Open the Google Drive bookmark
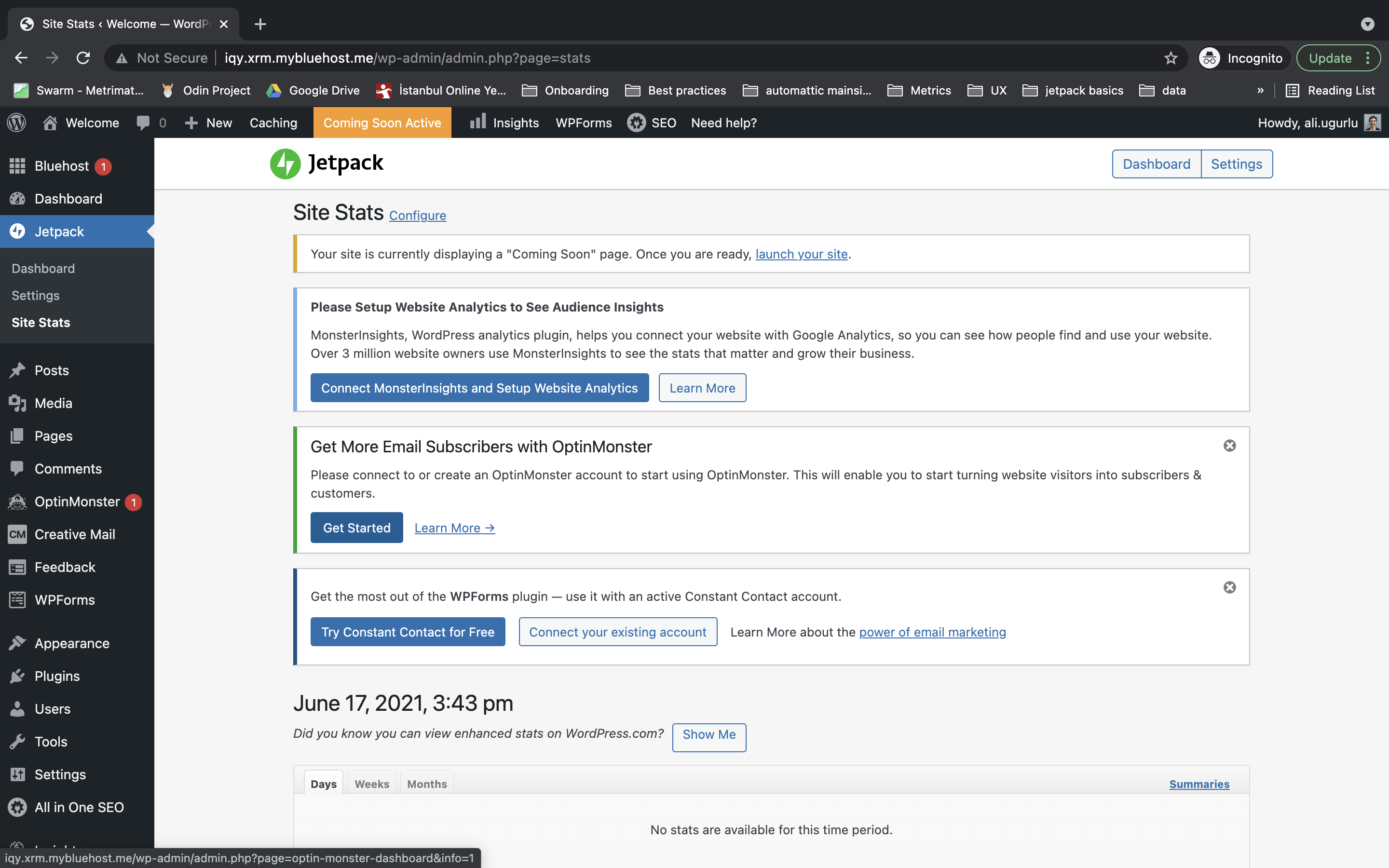 point(313,90)
